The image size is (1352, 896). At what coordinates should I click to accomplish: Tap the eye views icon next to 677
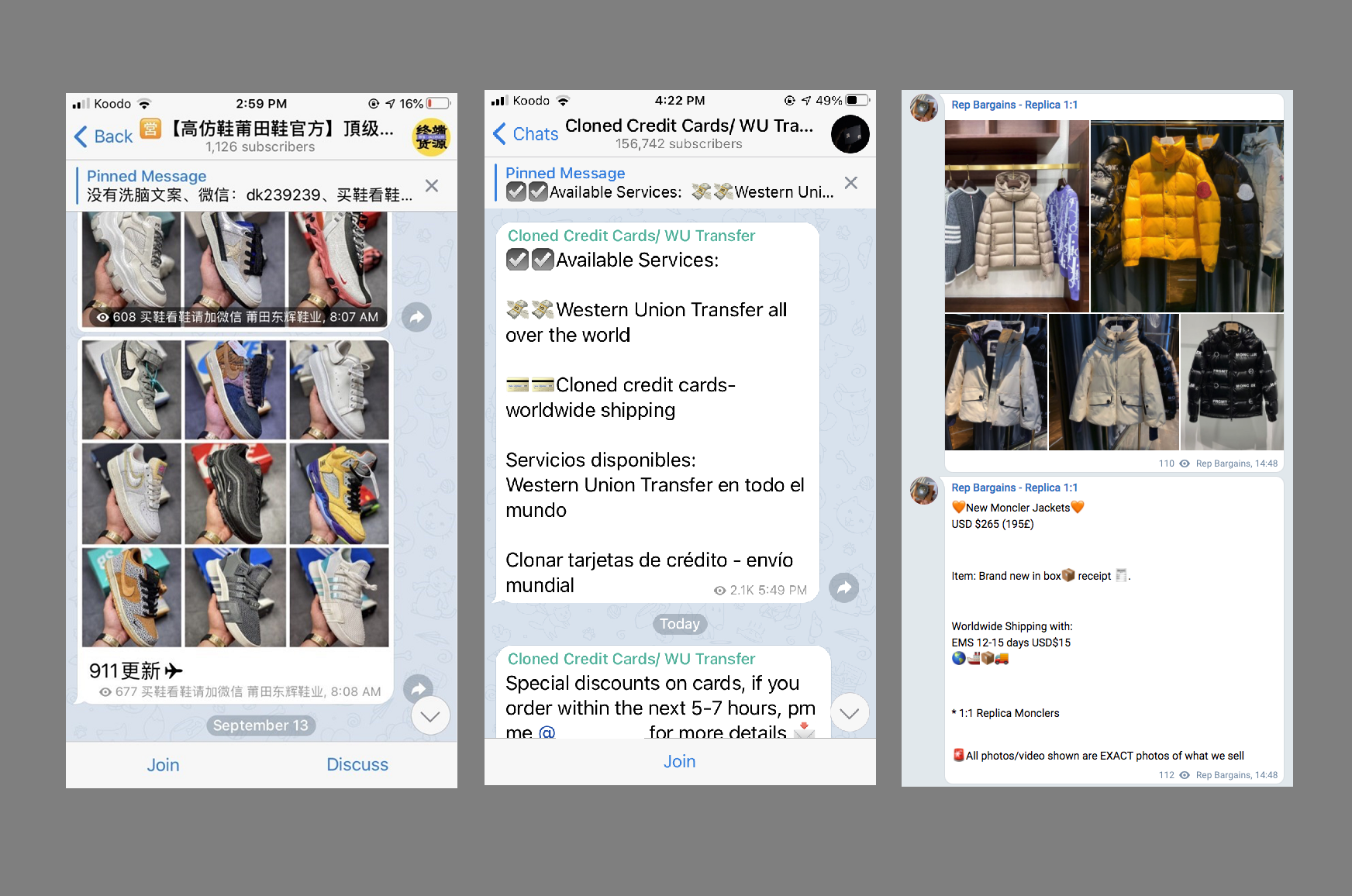105,692
